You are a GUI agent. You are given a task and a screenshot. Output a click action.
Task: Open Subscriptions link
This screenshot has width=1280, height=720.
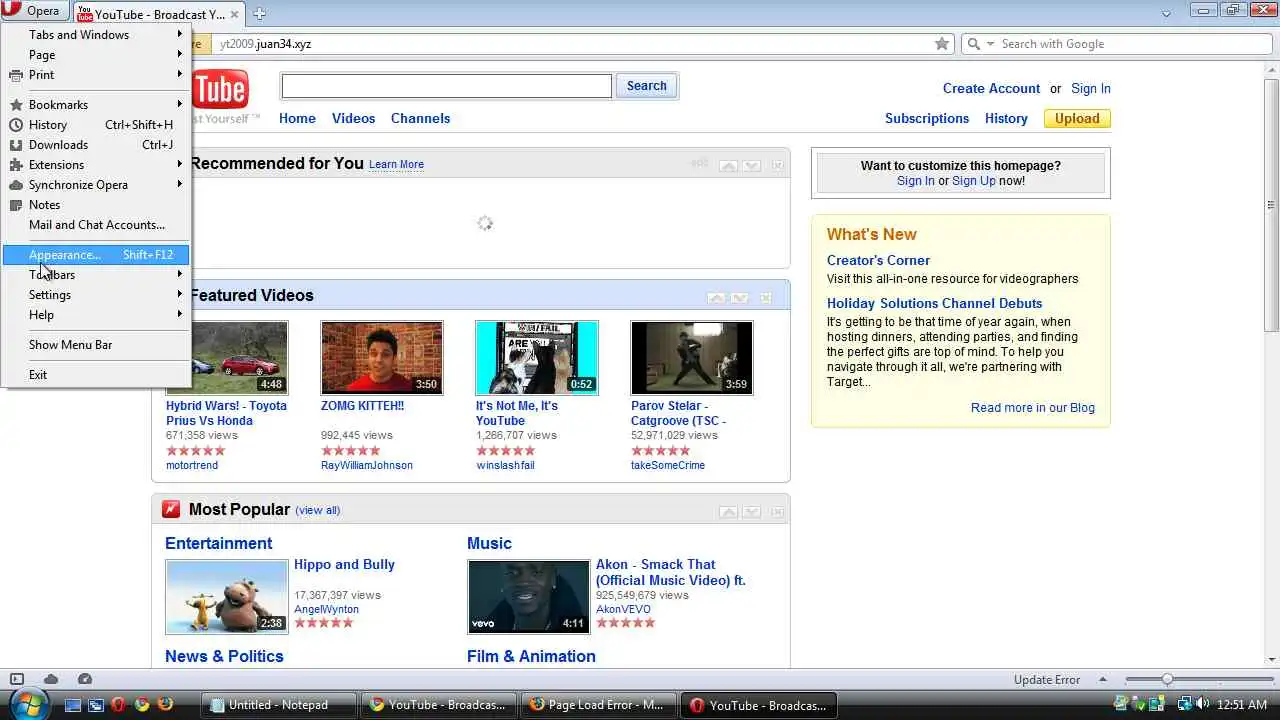(926, 118)
